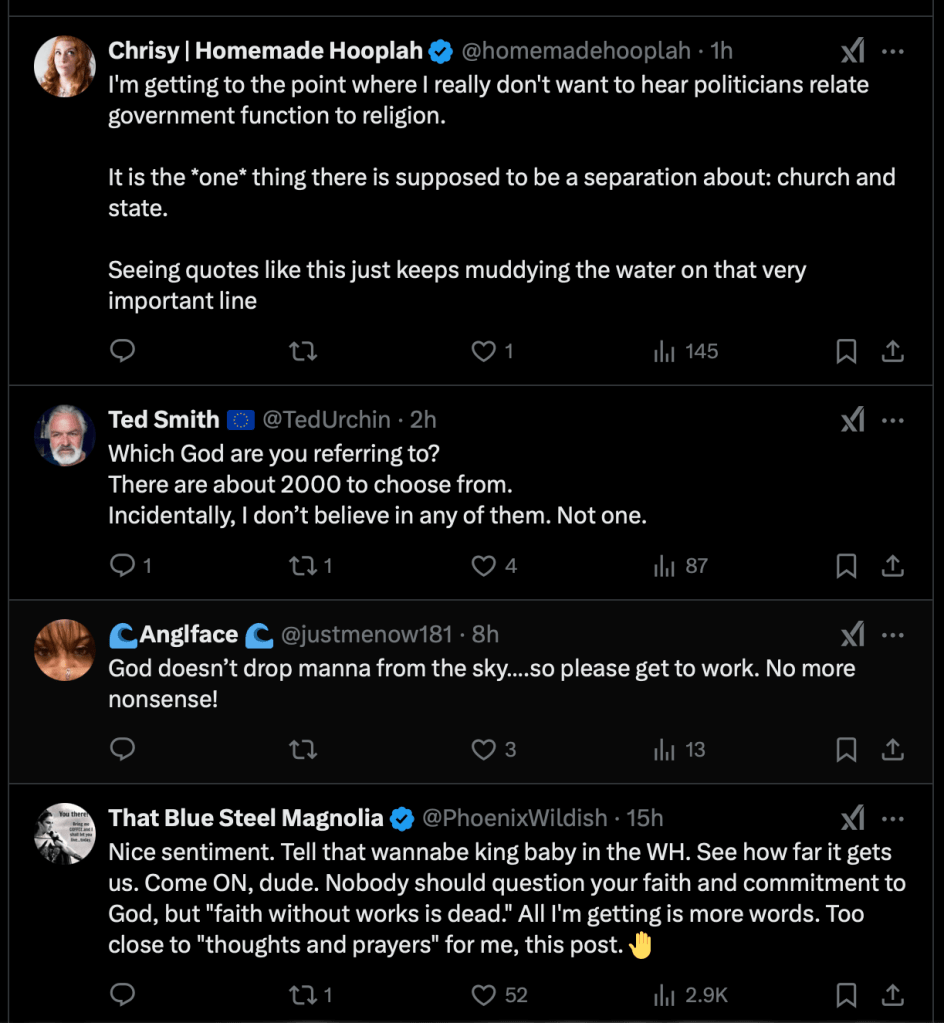The image size is (944, 1023).
Task: Expand more options on Anglface's post
Action: coord(893,634)
